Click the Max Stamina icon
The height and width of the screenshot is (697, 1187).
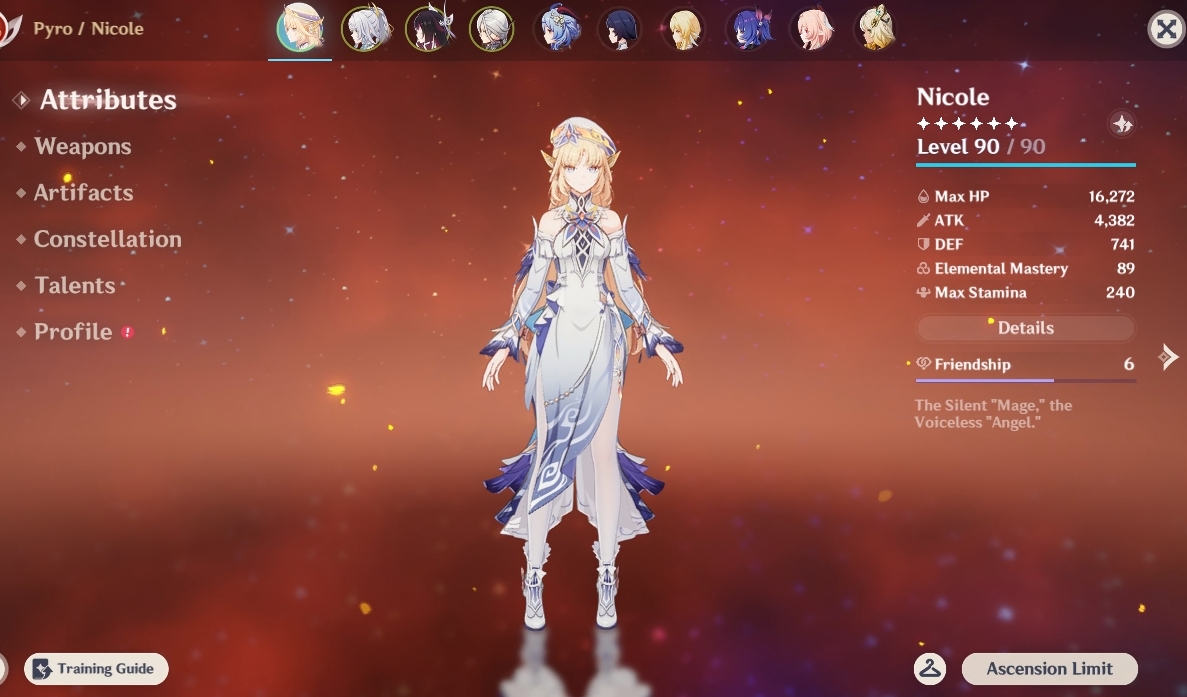tap(923, 292)
